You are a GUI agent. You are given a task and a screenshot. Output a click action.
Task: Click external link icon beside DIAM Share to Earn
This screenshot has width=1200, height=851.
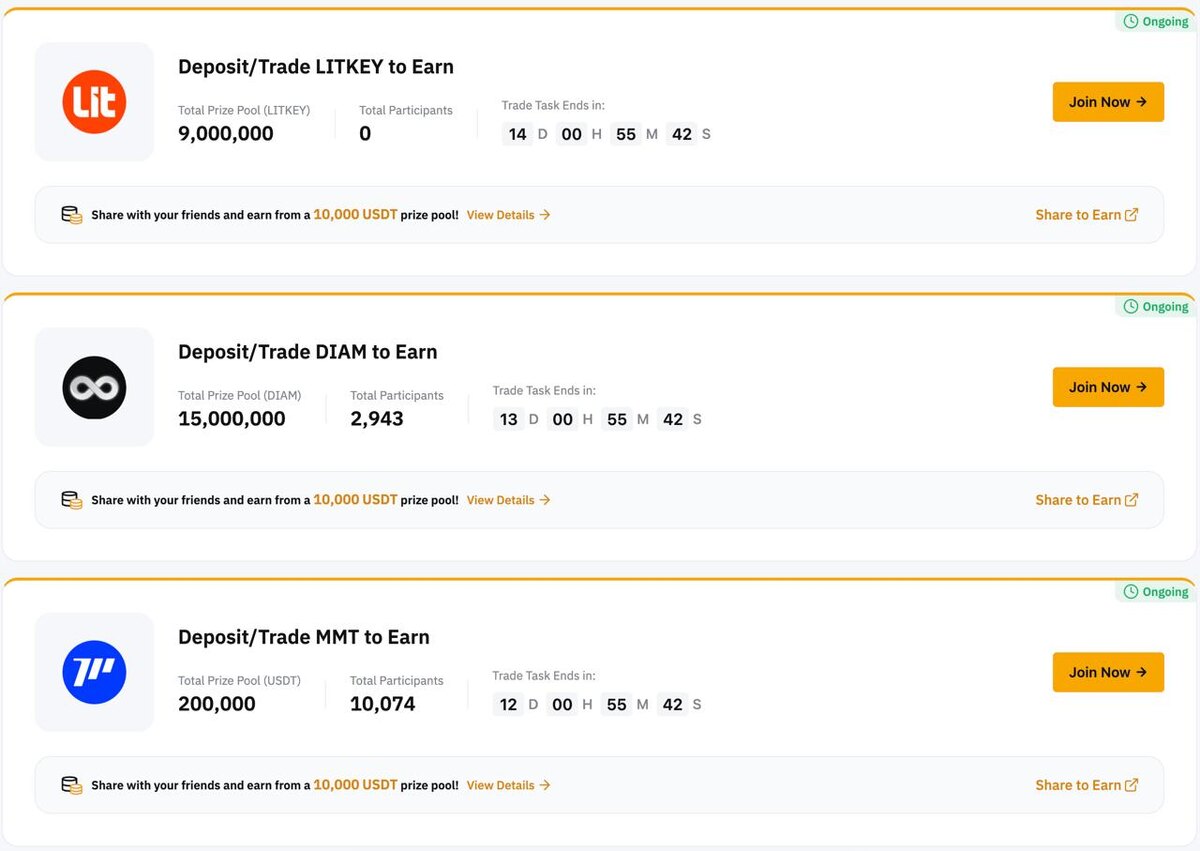[1131, 500]
